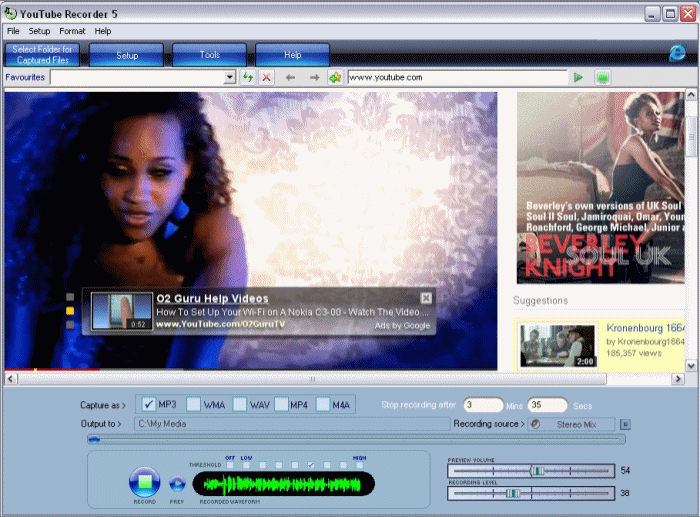
Task: Click the left arrow of the horizontal scrollbar
Action: (x=11, y=379)
